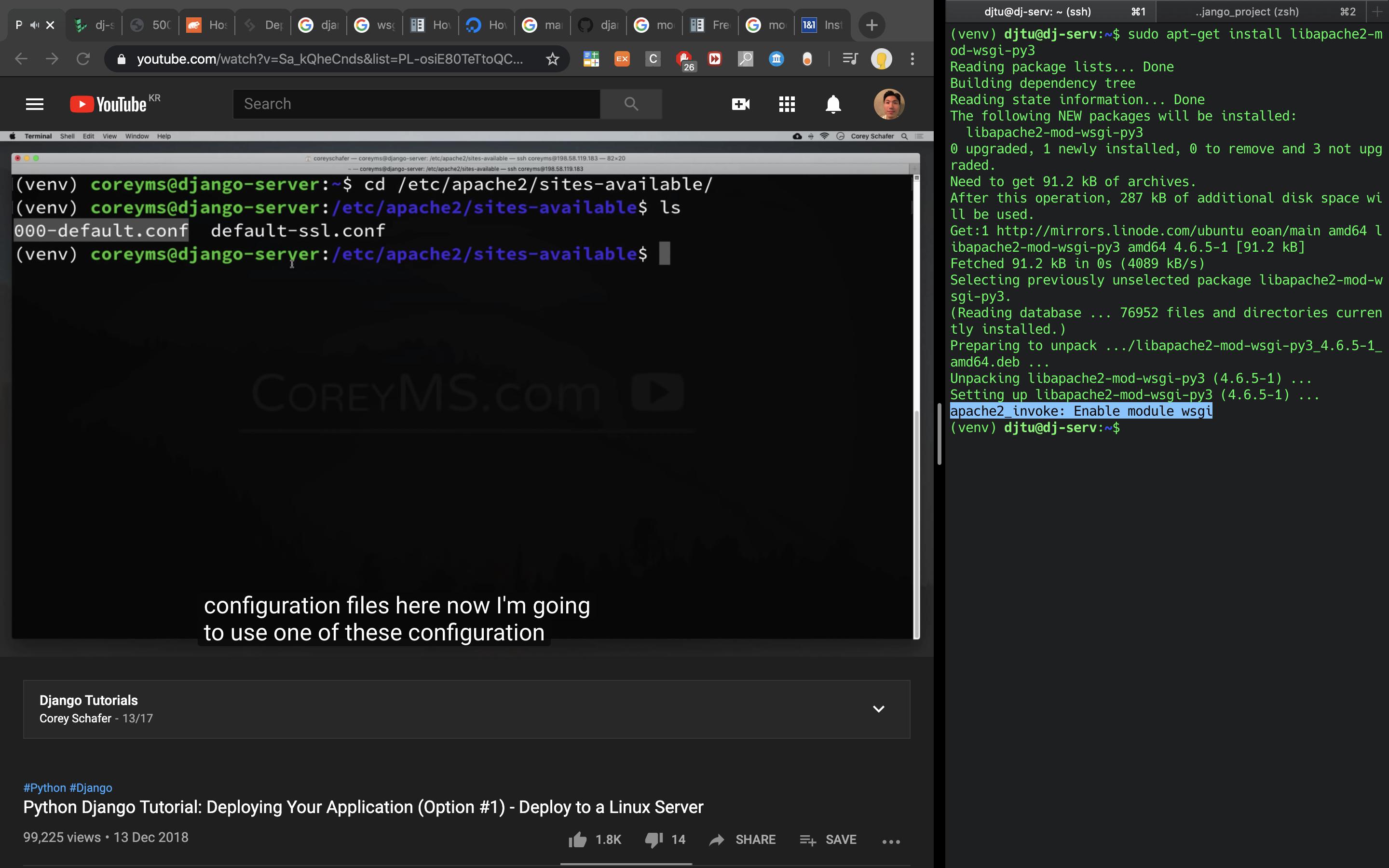Open video more actions ellipsis
This screenshot has width=1389, height=868.
tap(891, 841)
